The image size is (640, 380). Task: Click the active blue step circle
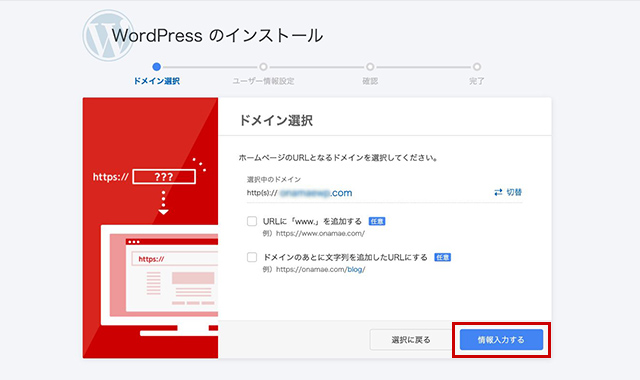156,67
